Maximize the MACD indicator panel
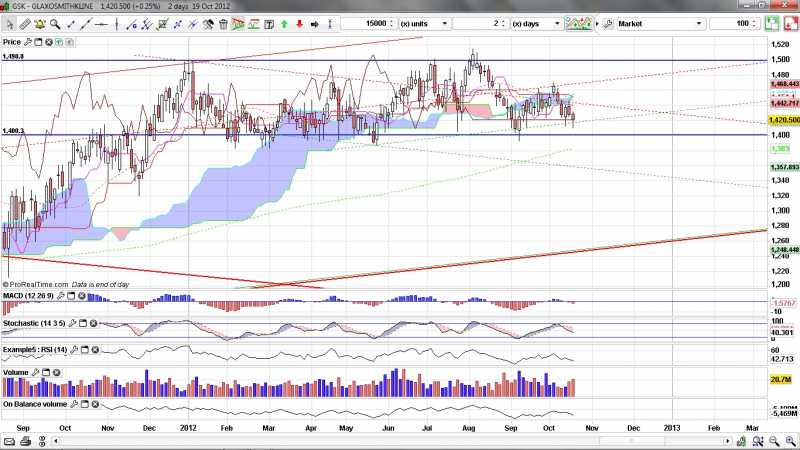Viewport: 800px width, 450px height. [x=71, y=296]
